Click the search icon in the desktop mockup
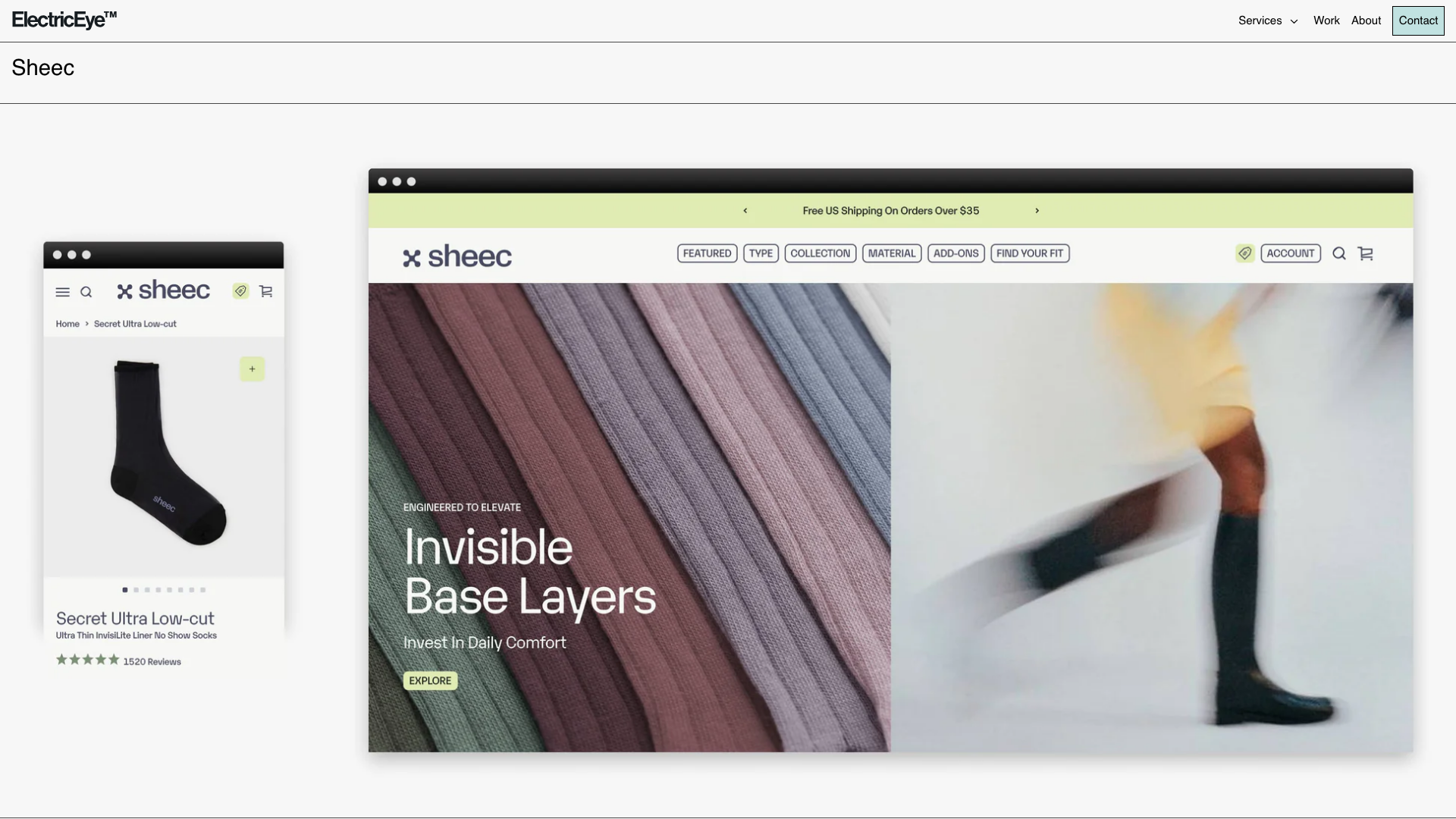The height and width of the screenshot is (819, 1456). coord(1339,253)
